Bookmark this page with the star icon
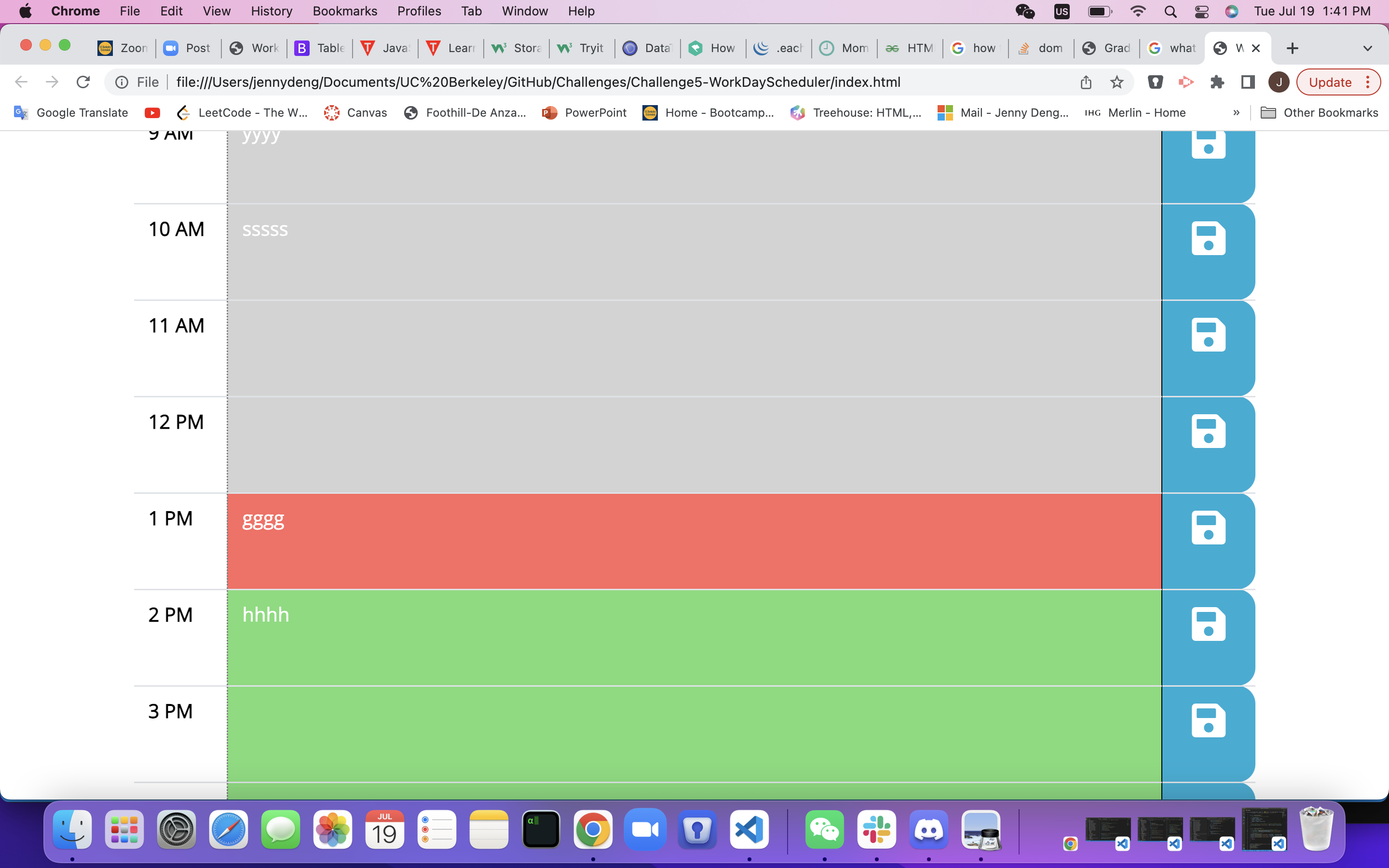 [1117, 82]
